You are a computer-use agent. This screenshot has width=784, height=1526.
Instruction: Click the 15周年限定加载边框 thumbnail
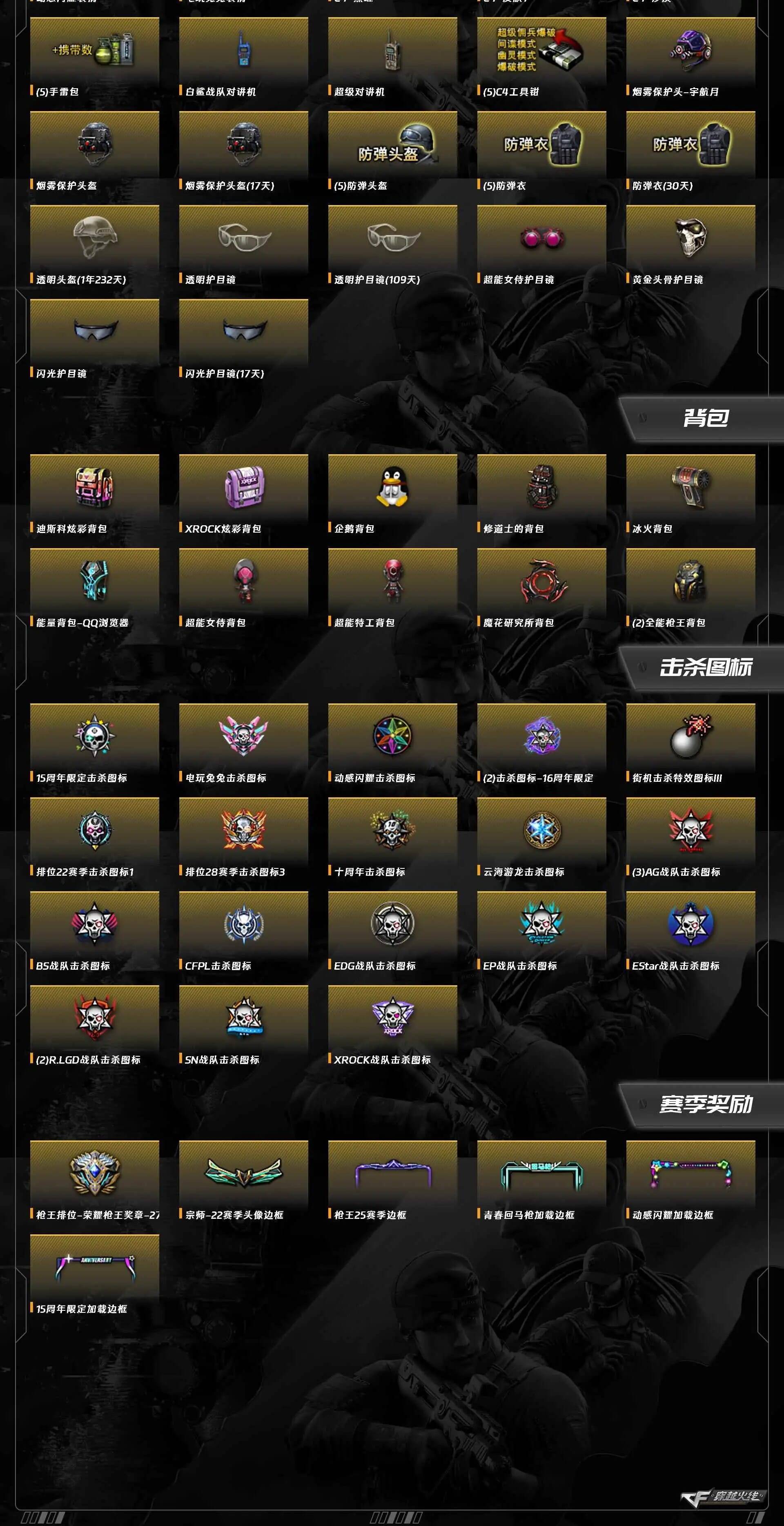pos(94,1268)
